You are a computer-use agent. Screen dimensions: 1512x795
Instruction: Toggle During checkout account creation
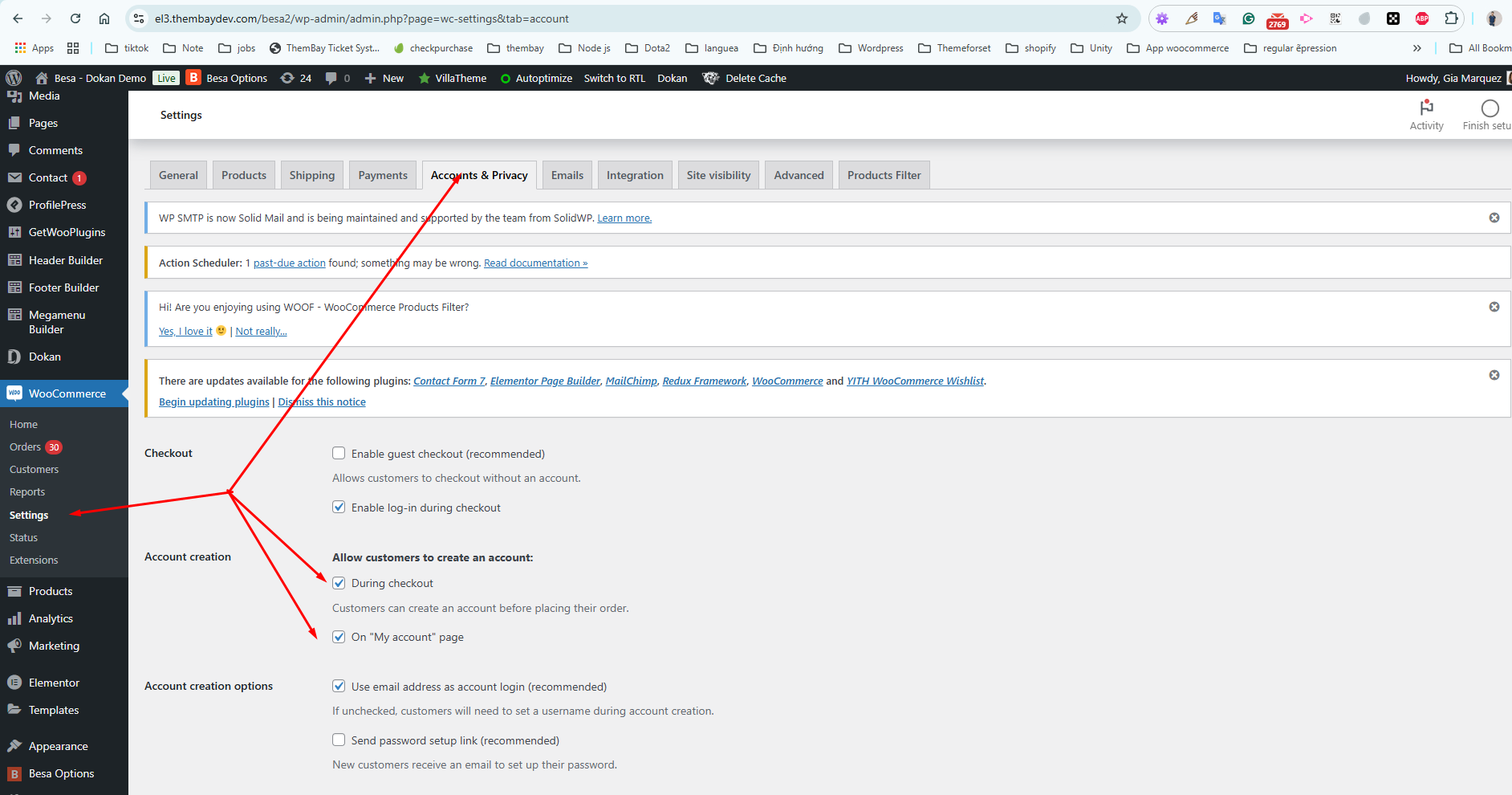click(339, 582)
